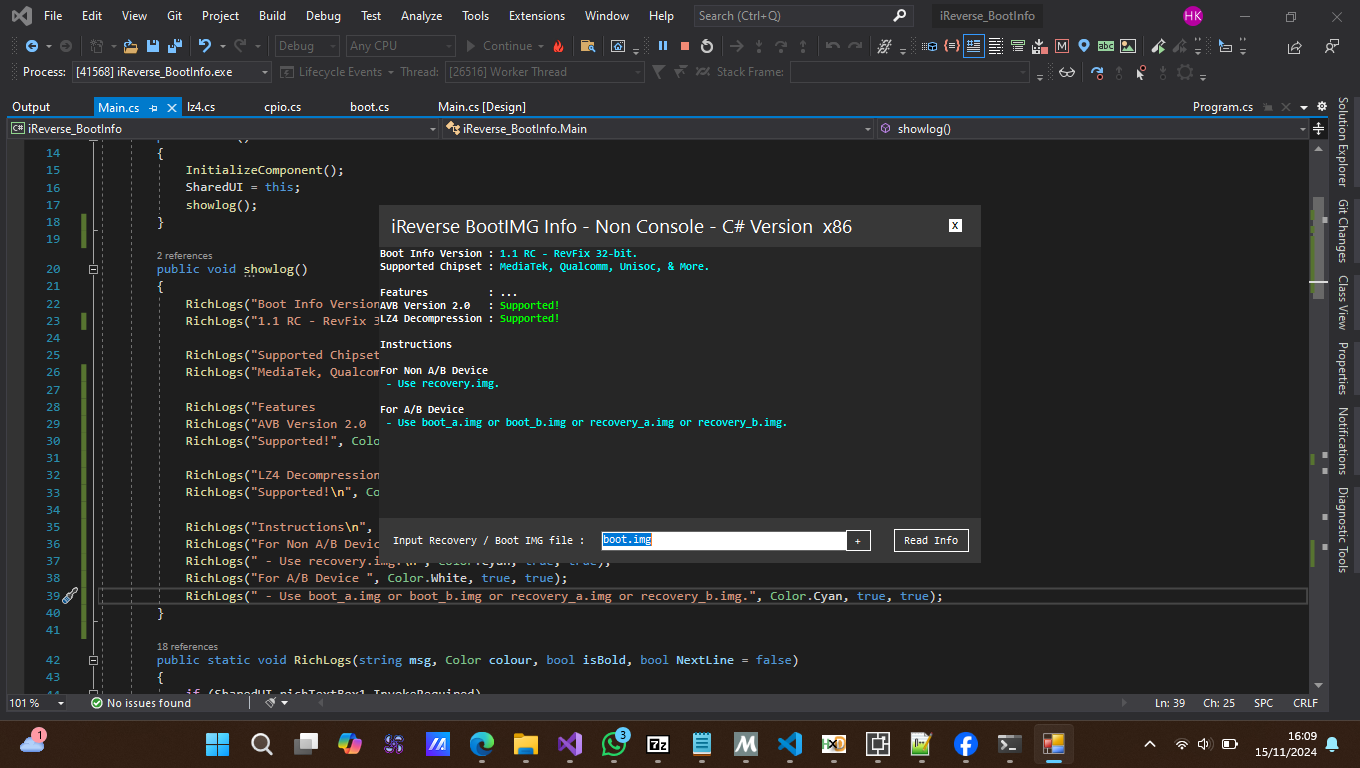Click the Undo arrow icon
This screenshot has width=1360, height=768.
click(205, 46)
